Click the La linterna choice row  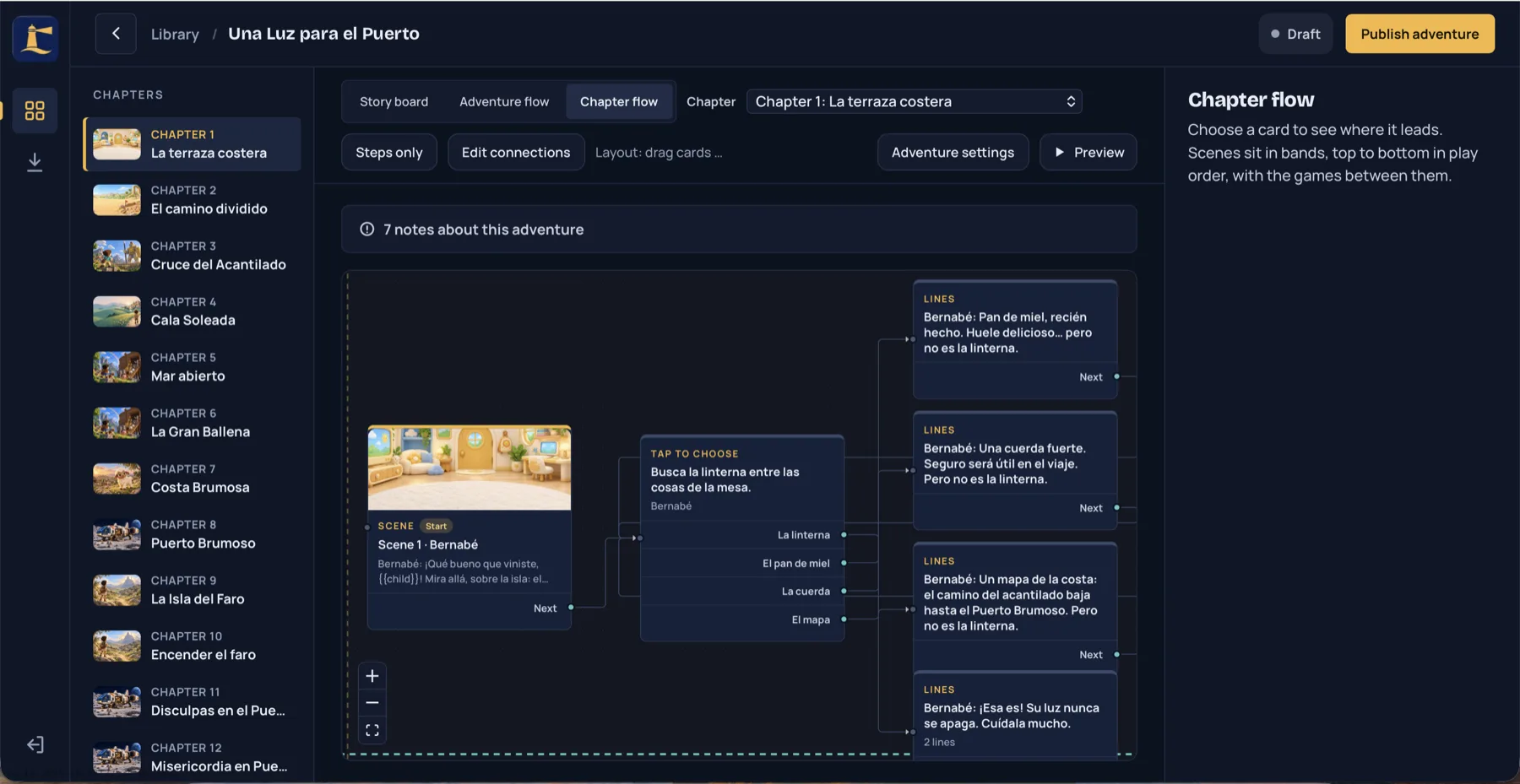[742, 534]
